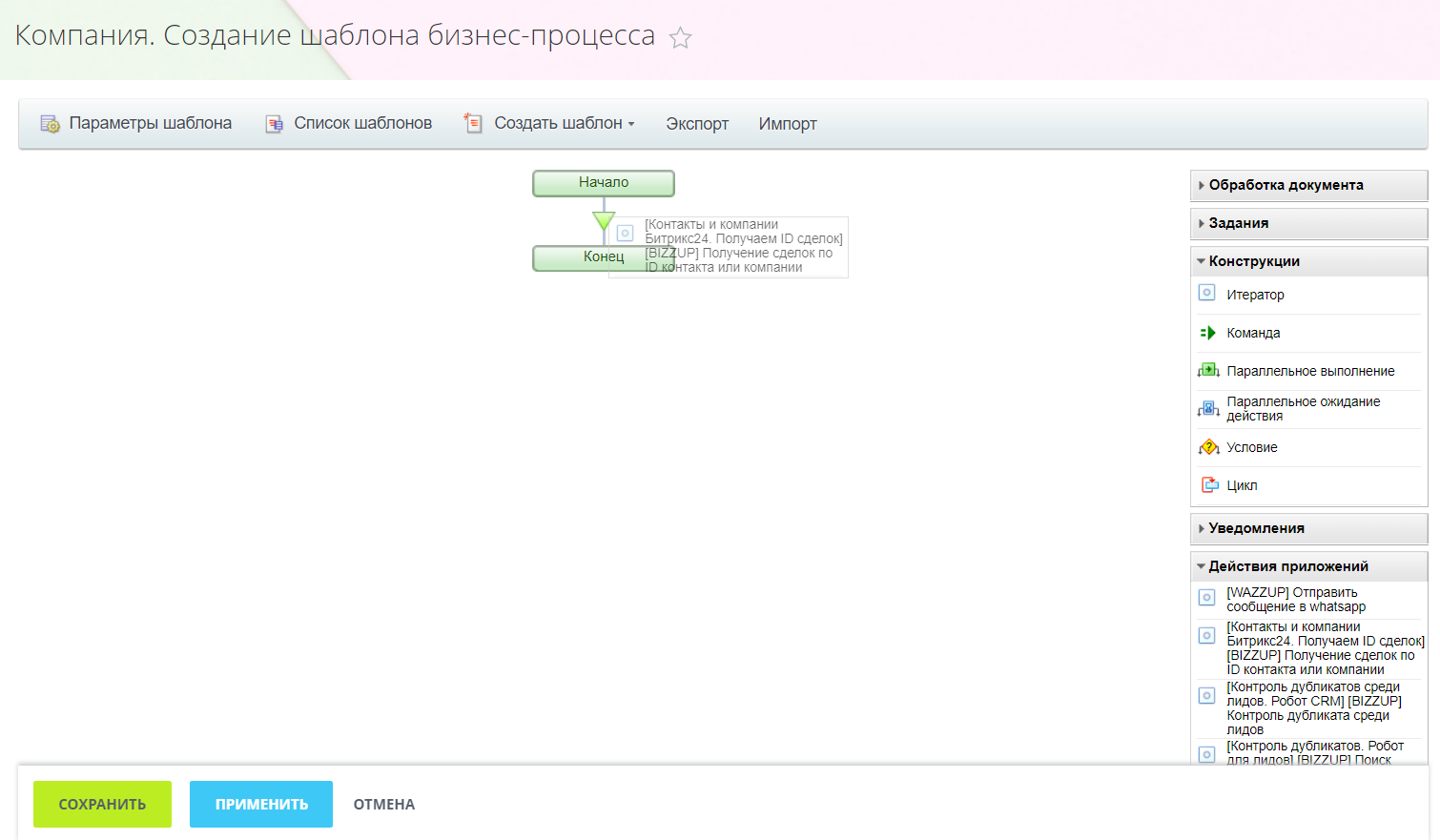
Task: Click the ОТМЕНА link
Action: point(384,805)
